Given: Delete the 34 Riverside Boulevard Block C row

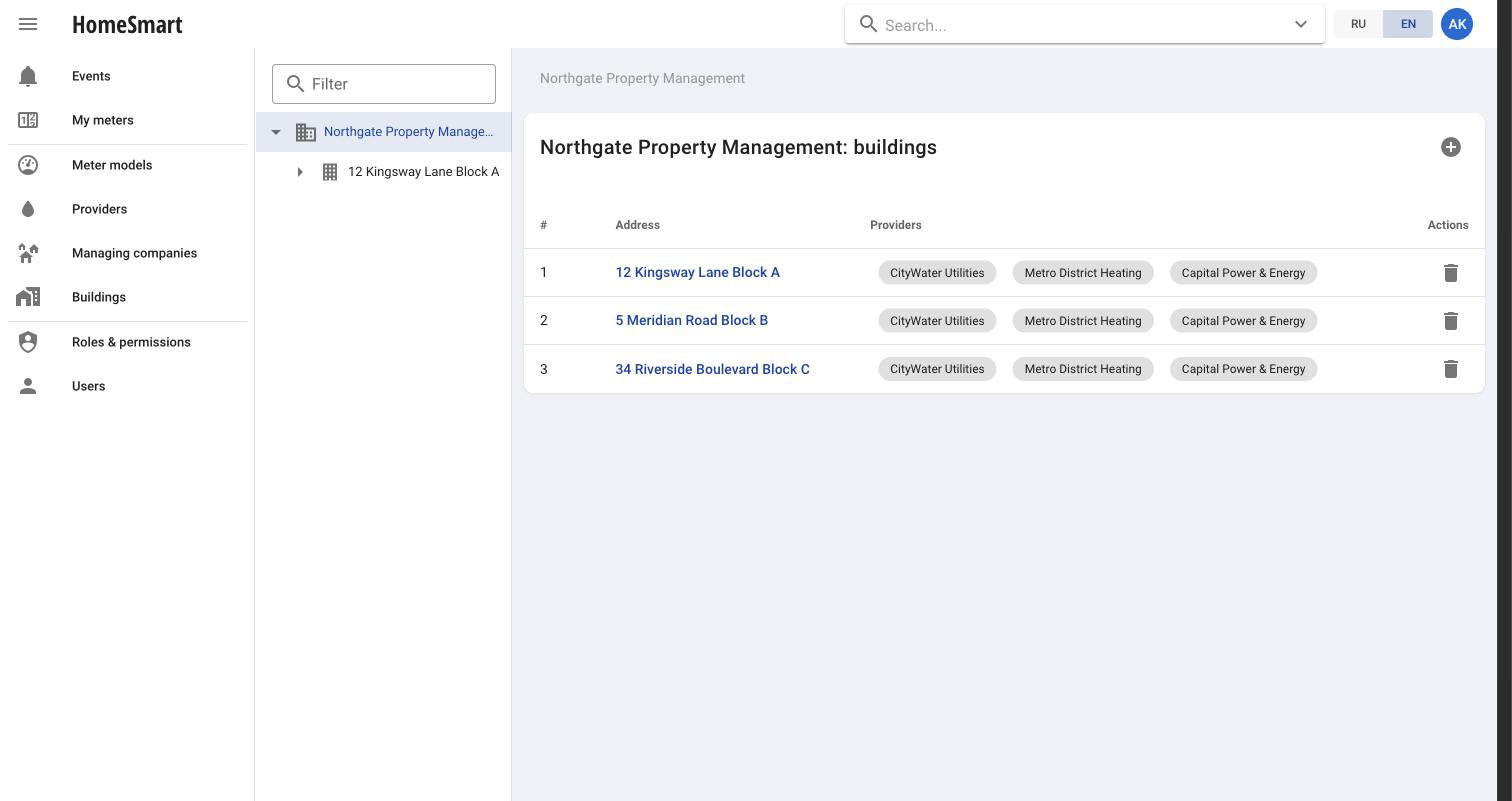Looking at the screenshot, I should click(x=1451, y=369).
